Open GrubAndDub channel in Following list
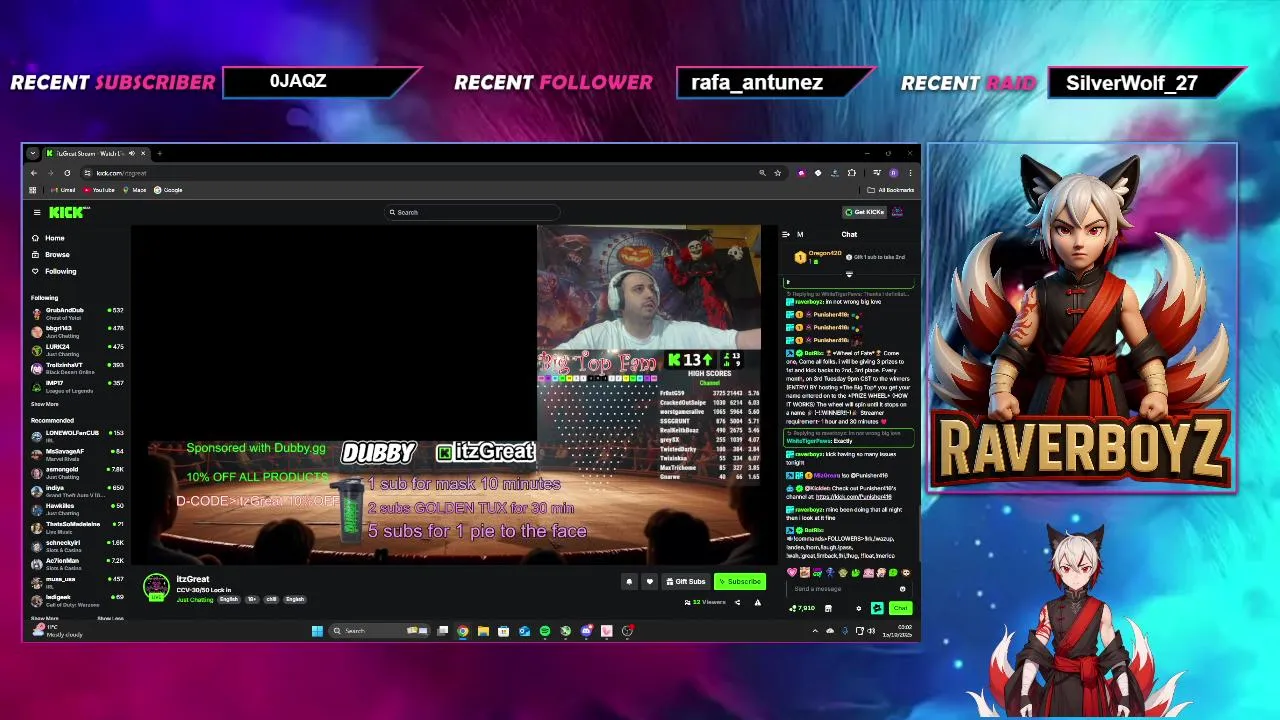This screenshot has width=1280, height=720. (x=78, y=313)
